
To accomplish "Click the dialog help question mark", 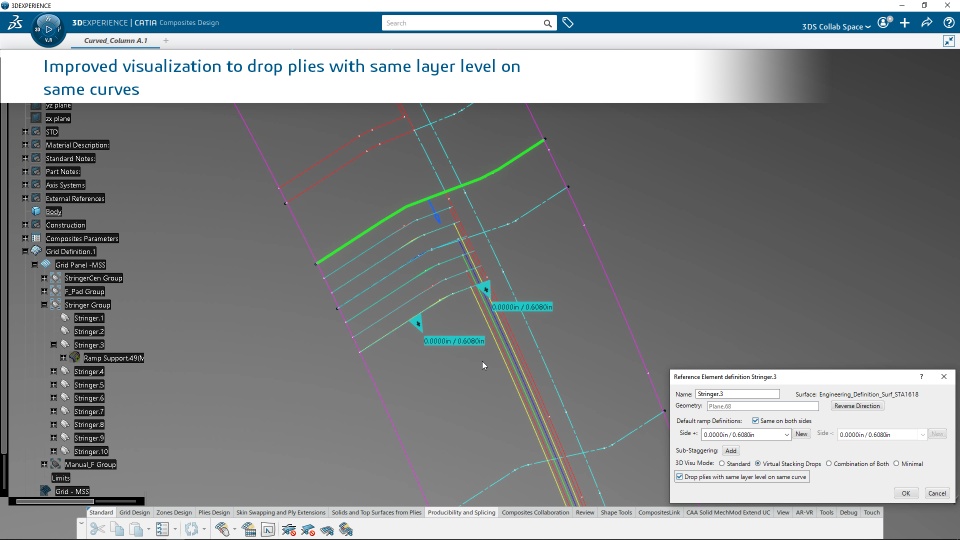I will (x=921, y=377).
